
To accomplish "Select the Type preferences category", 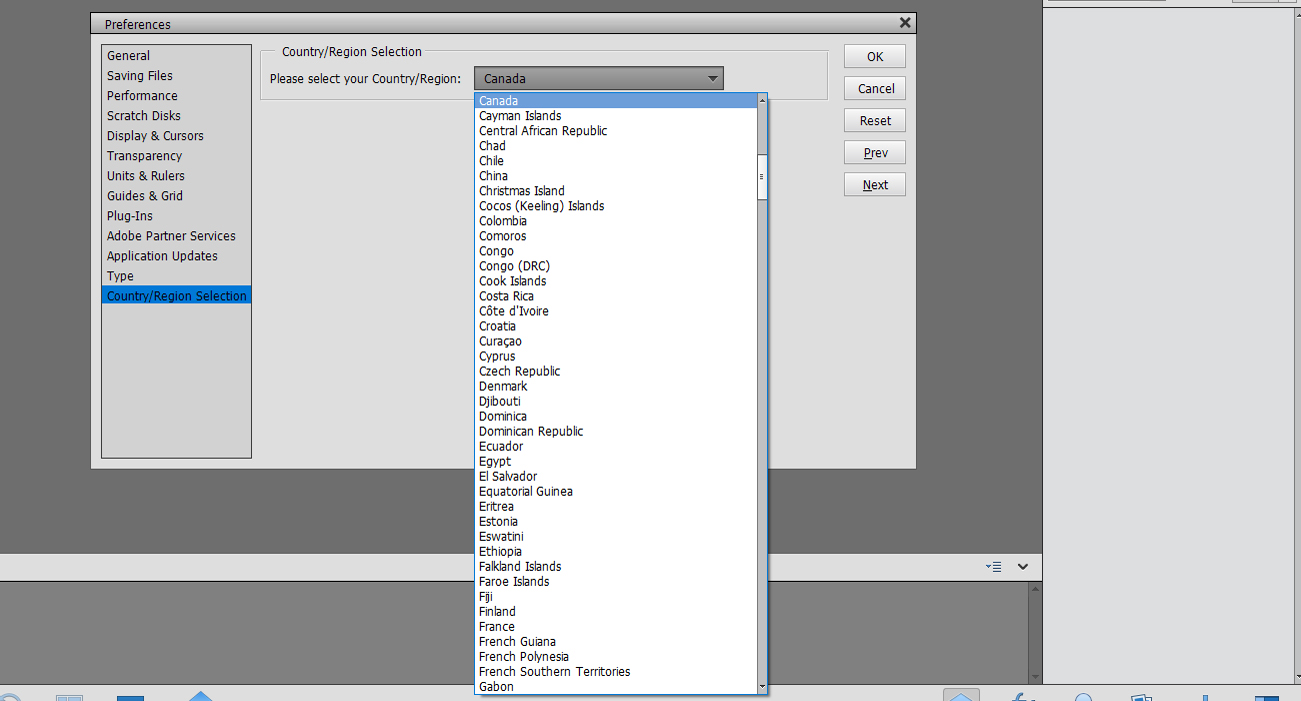I will (x=176, y=275).
